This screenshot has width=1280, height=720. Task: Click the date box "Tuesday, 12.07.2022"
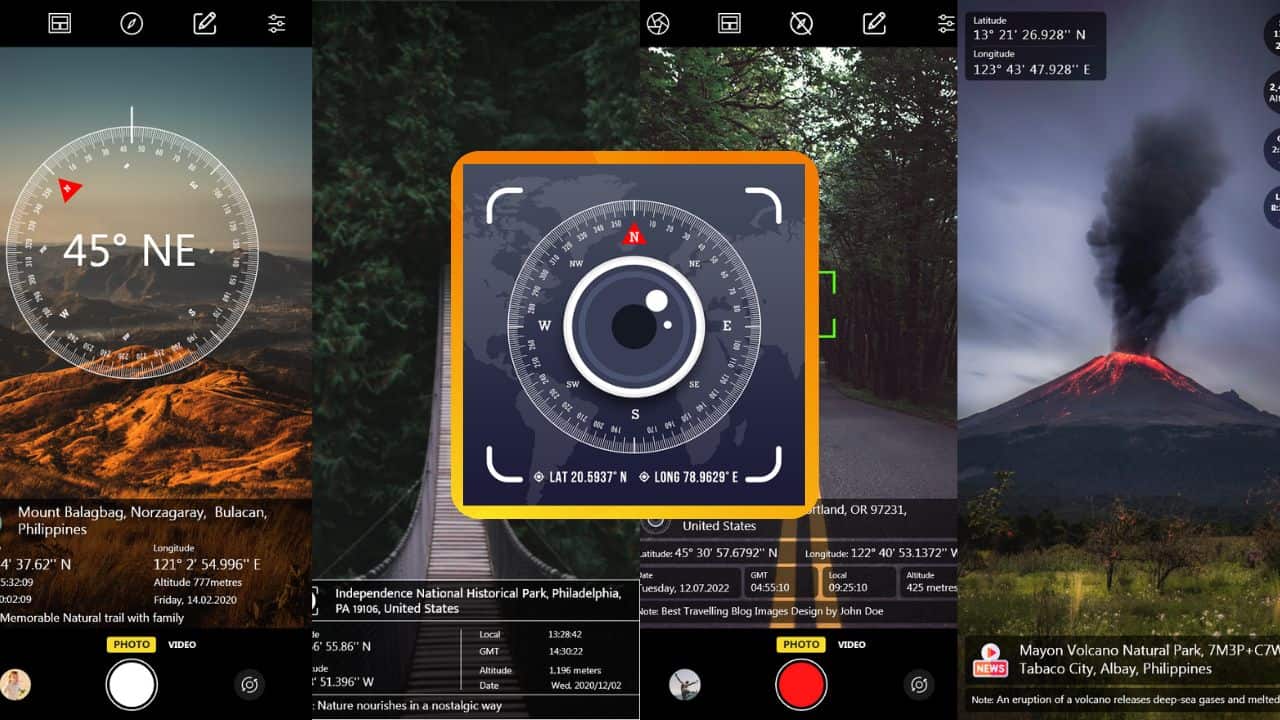[x=690, y=582]
